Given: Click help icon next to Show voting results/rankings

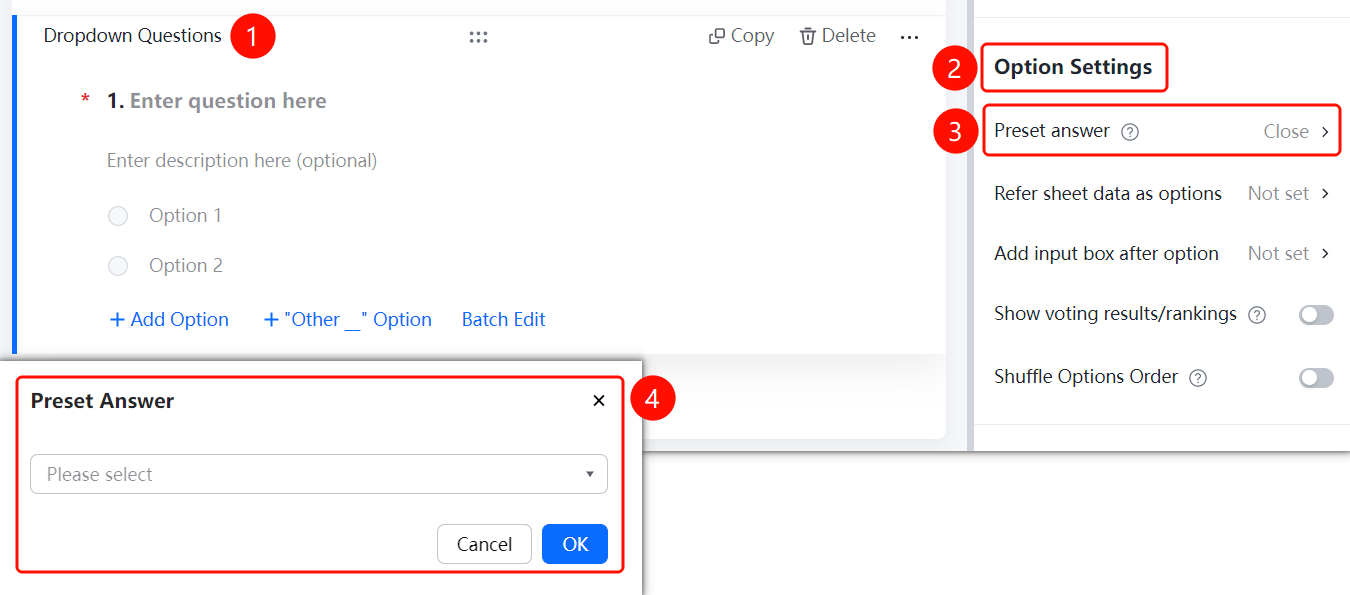Looking at the screenshot, I should click(x=1257, y=315).
